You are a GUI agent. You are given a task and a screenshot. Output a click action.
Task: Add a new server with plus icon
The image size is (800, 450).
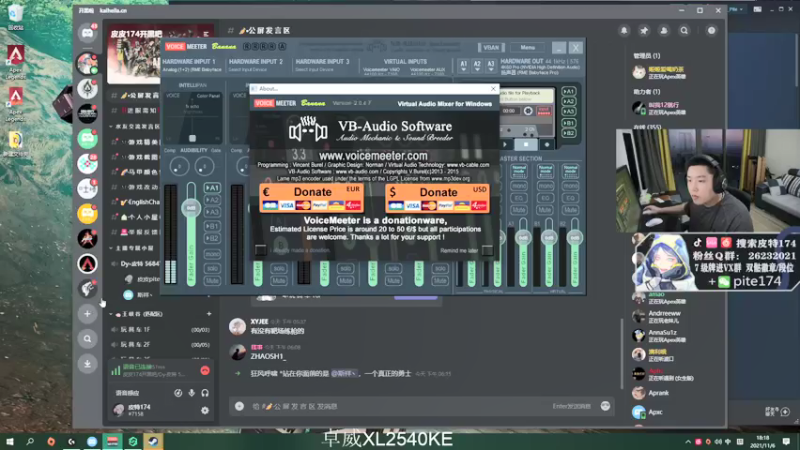[x=87, y=314]
